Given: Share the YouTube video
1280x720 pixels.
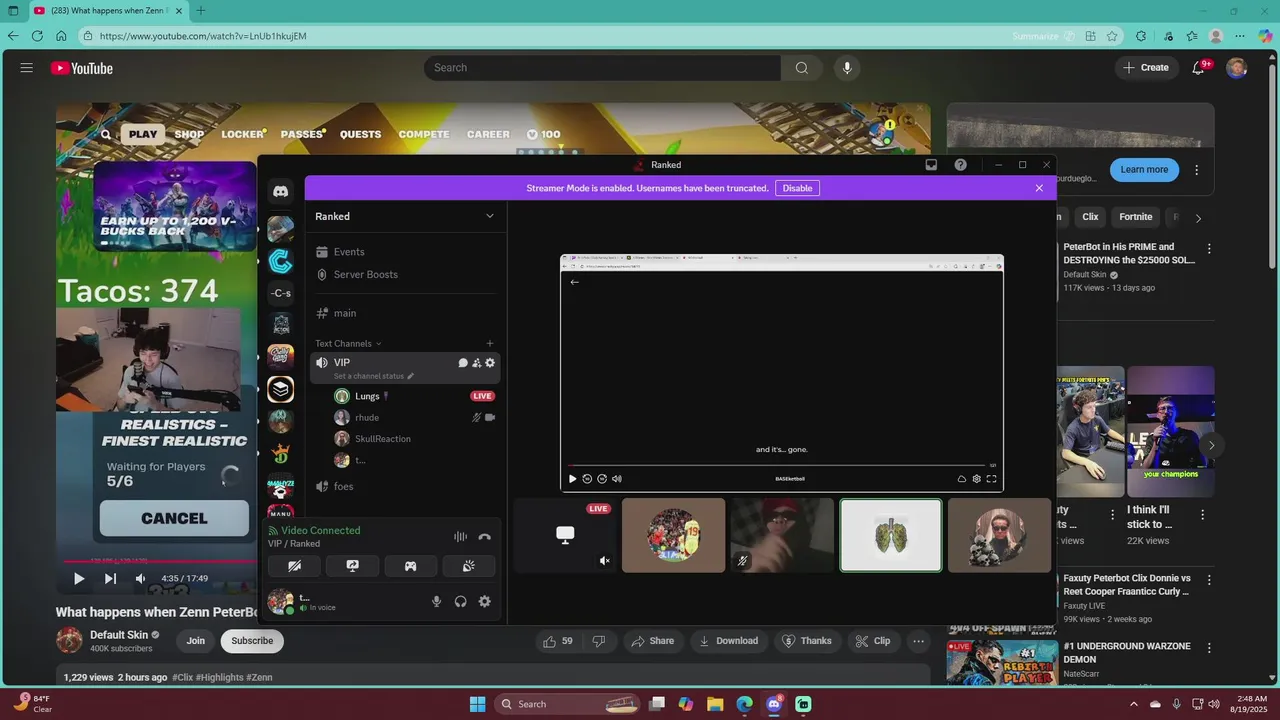Looking at the screenshot, I should click(x=651, y=641).
